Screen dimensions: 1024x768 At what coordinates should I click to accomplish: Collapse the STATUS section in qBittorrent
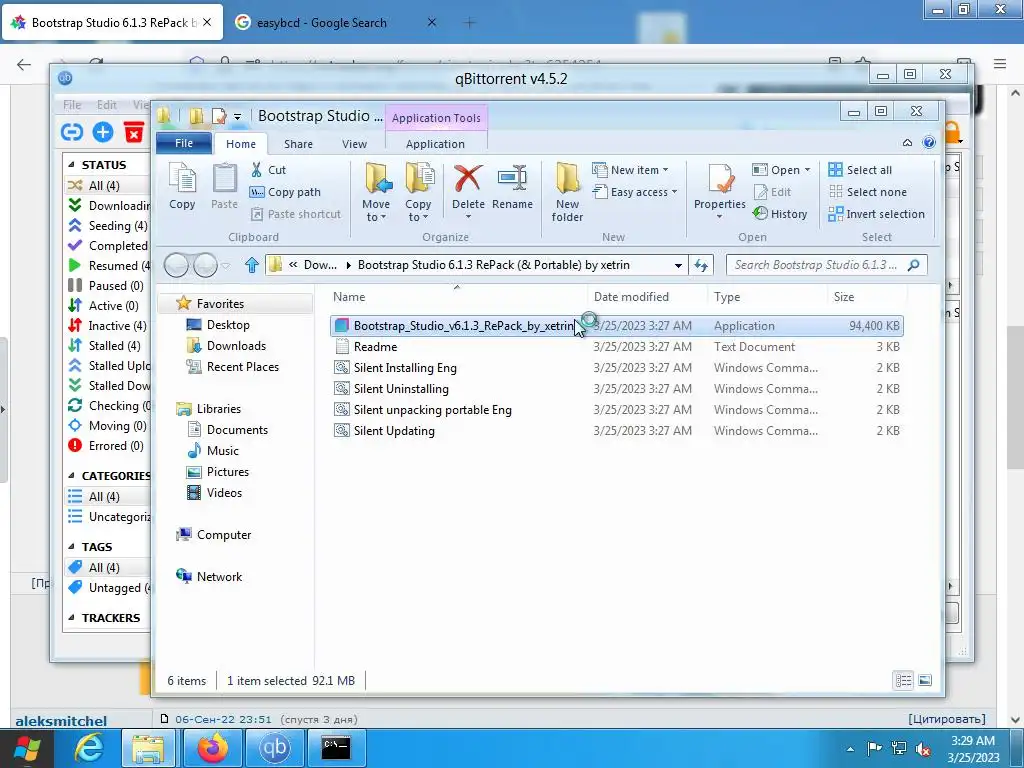point(71,165)
